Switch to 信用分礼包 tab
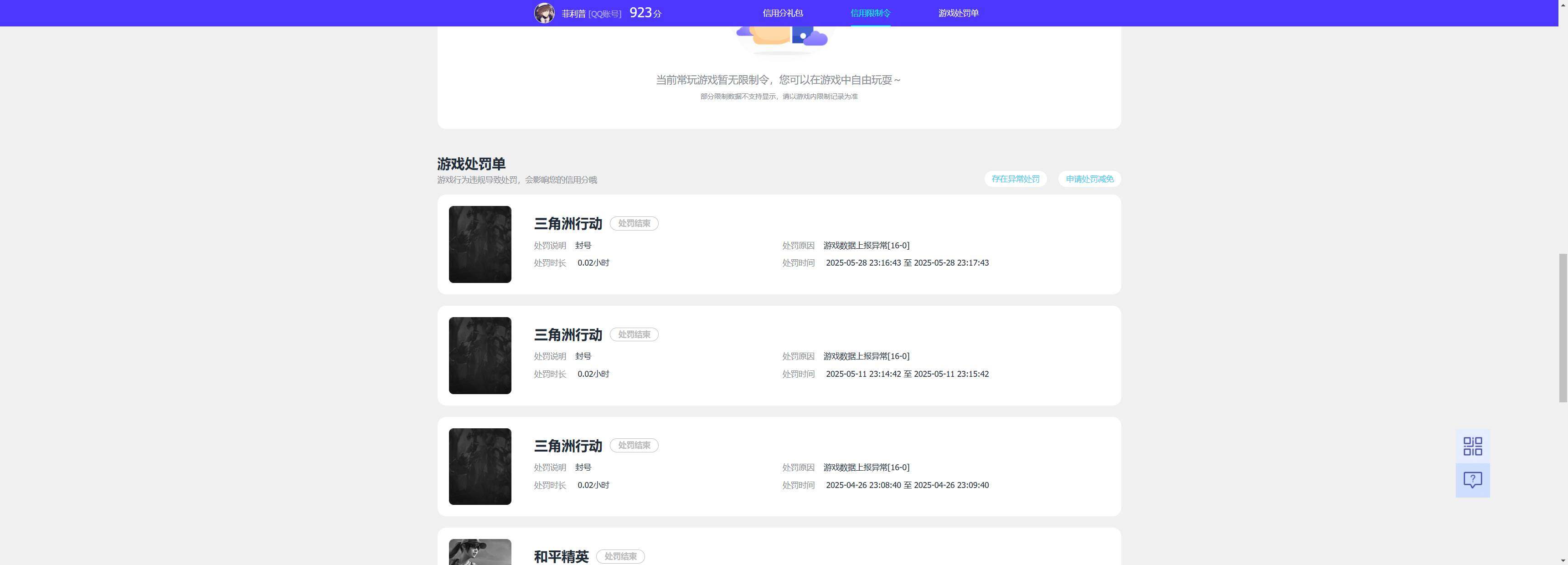Image resolution: width=1568 pixels, height=565 pixels. tap(782, 13)
